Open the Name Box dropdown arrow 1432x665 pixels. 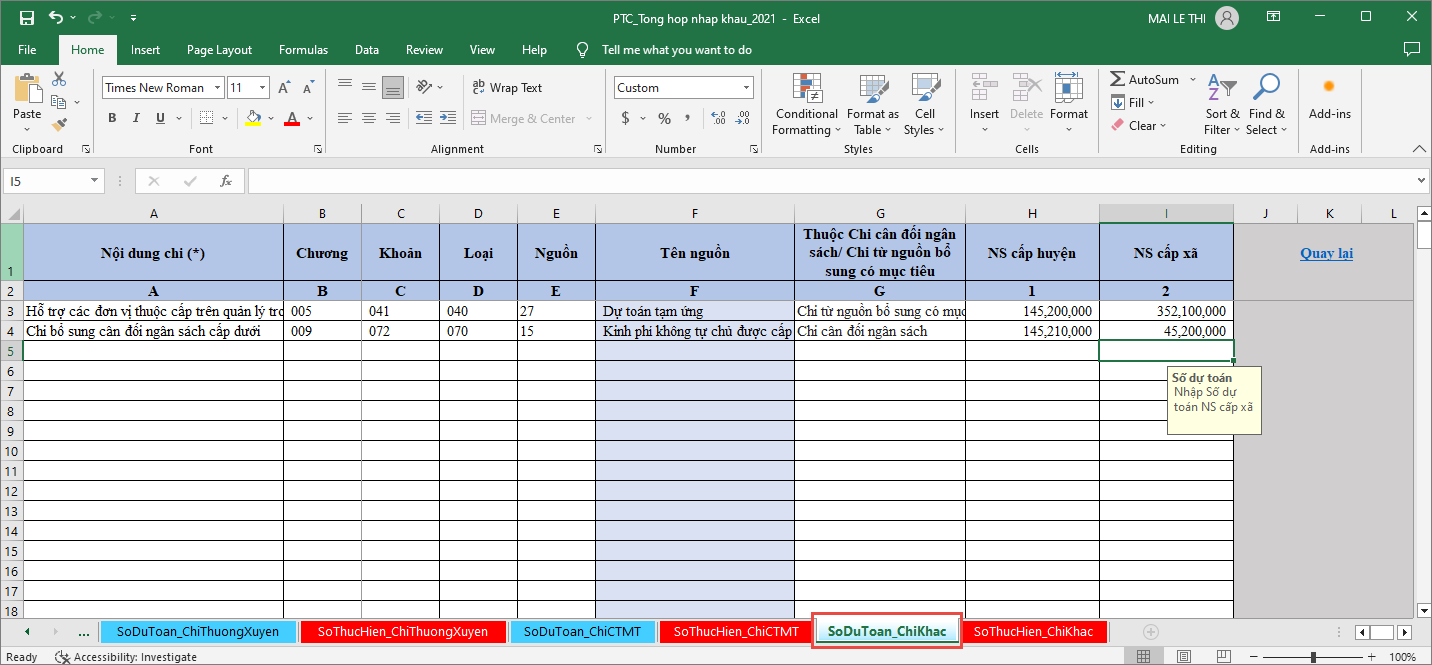[95, 181]
